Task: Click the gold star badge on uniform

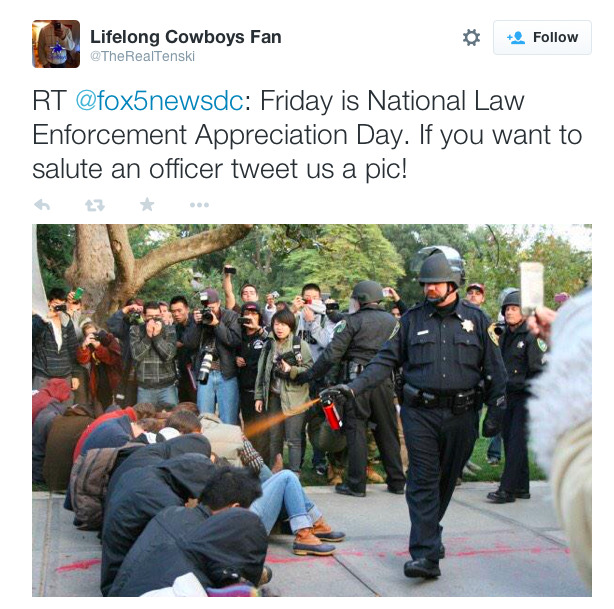Action: (467, 325)
